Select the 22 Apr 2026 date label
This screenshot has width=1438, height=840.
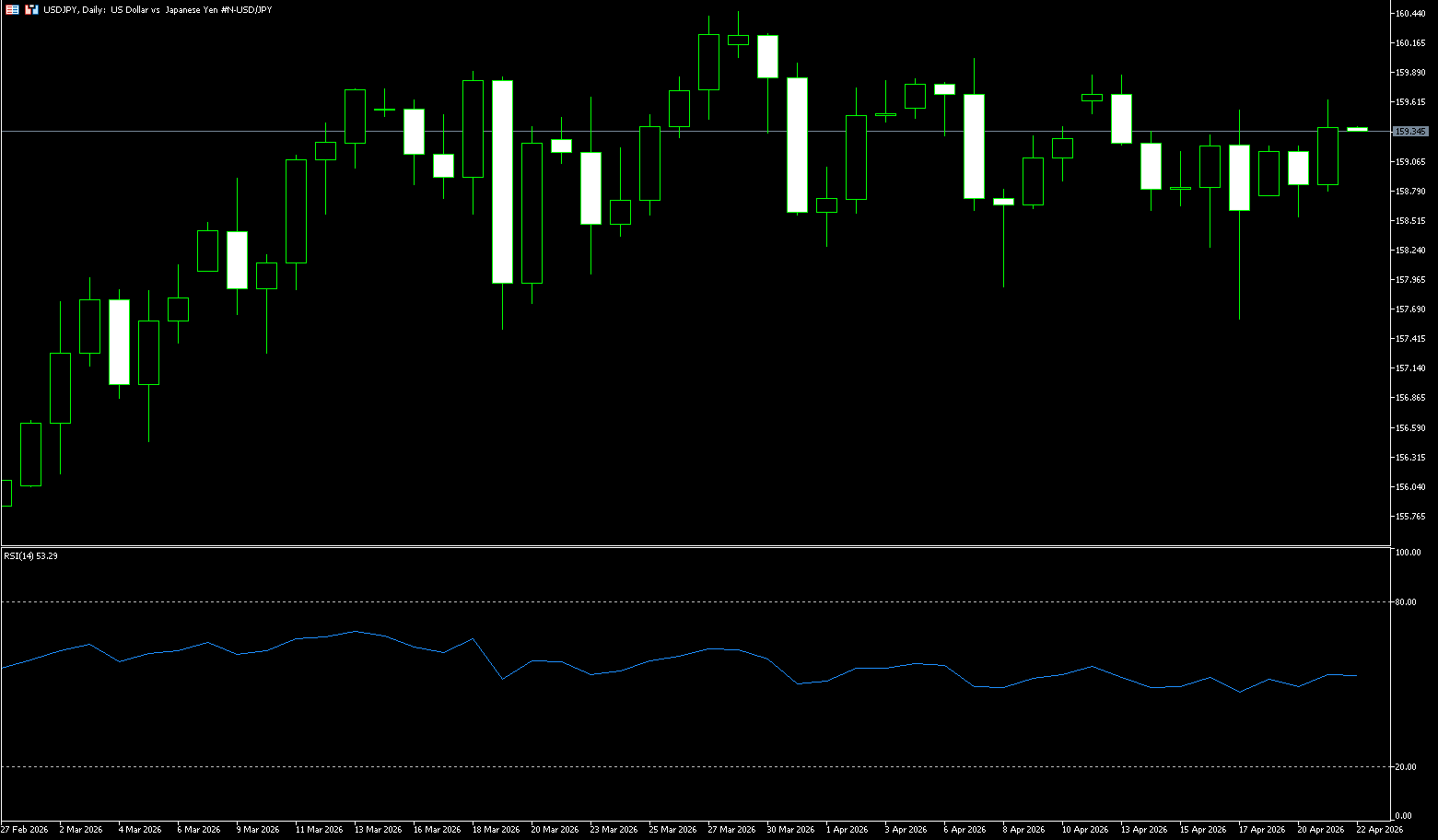(x=1379, y=830)
